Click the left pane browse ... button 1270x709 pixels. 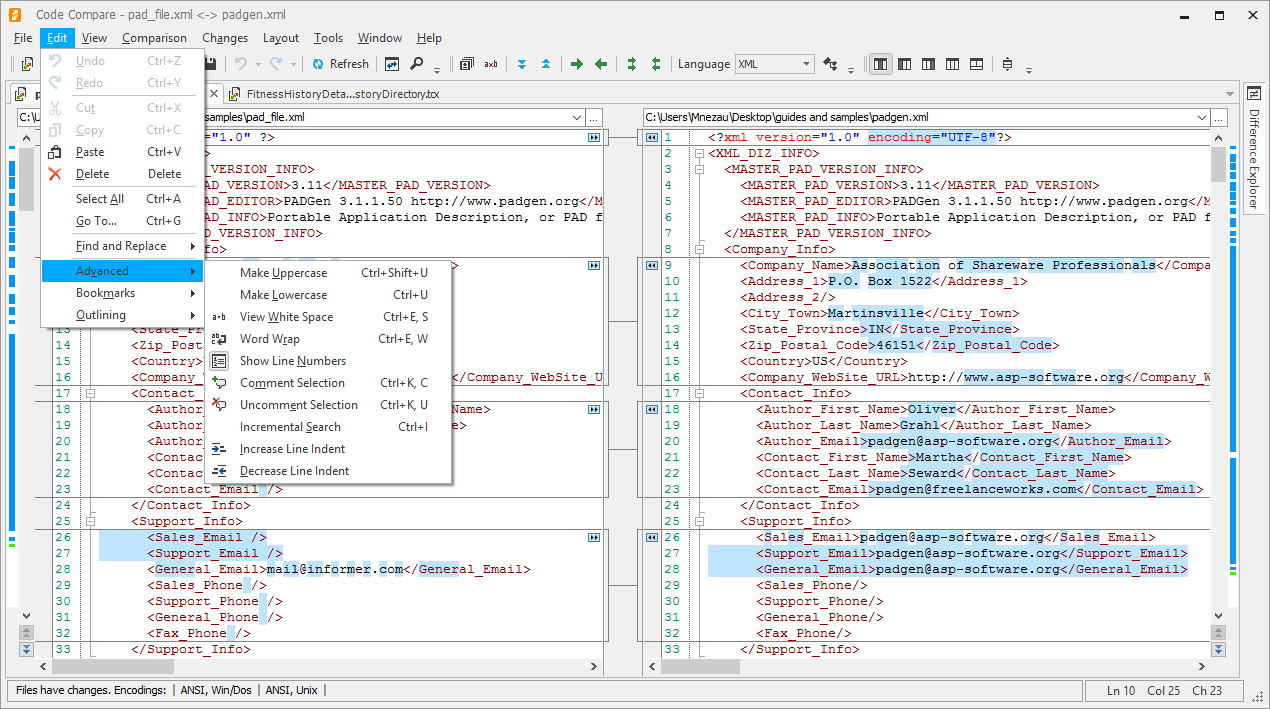594,118
